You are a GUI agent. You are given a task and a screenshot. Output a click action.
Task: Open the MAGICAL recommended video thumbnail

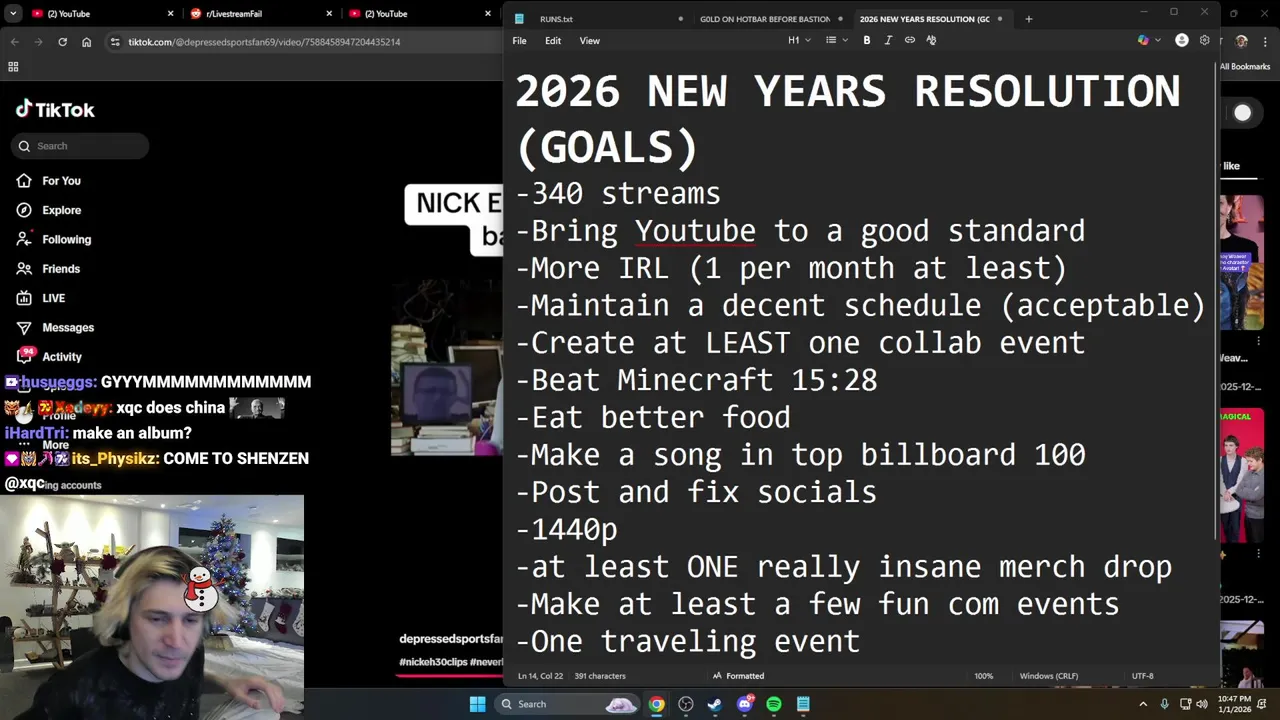(1242, 475)
